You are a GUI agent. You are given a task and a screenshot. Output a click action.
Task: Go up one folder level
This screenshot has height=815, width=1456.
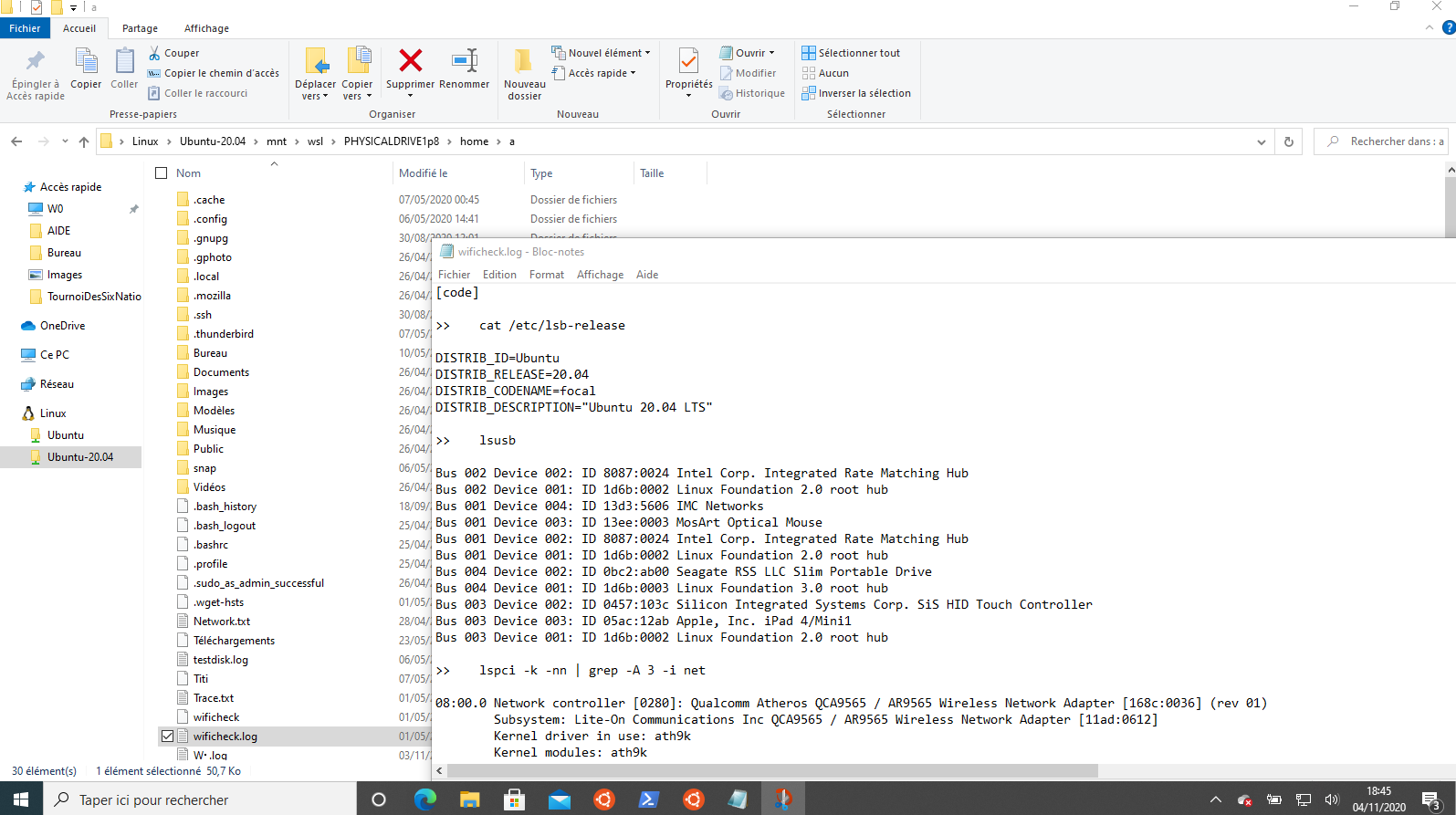point(84,141)
